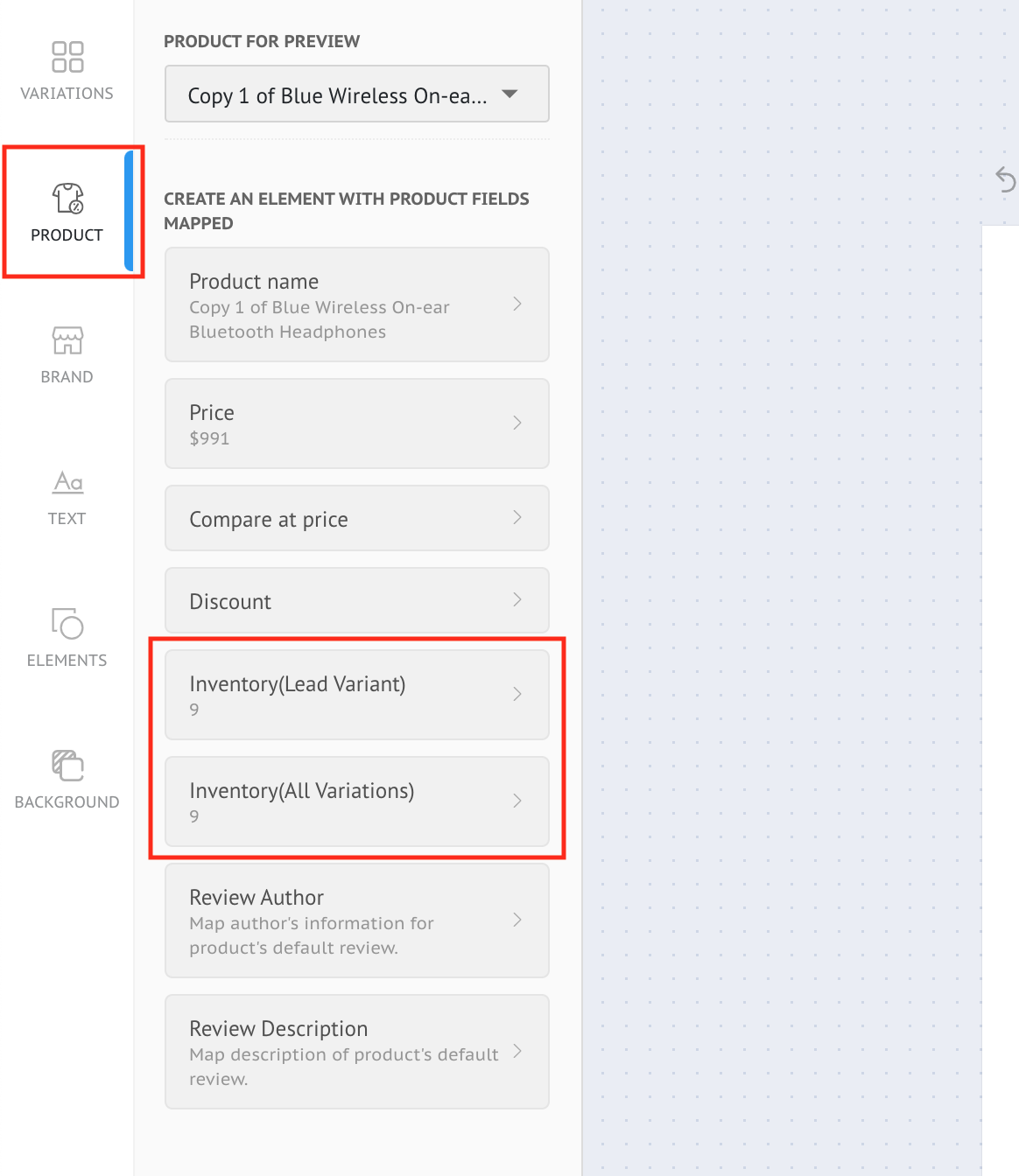
Task: Open the Variations panel
Action: pos(67,70)
